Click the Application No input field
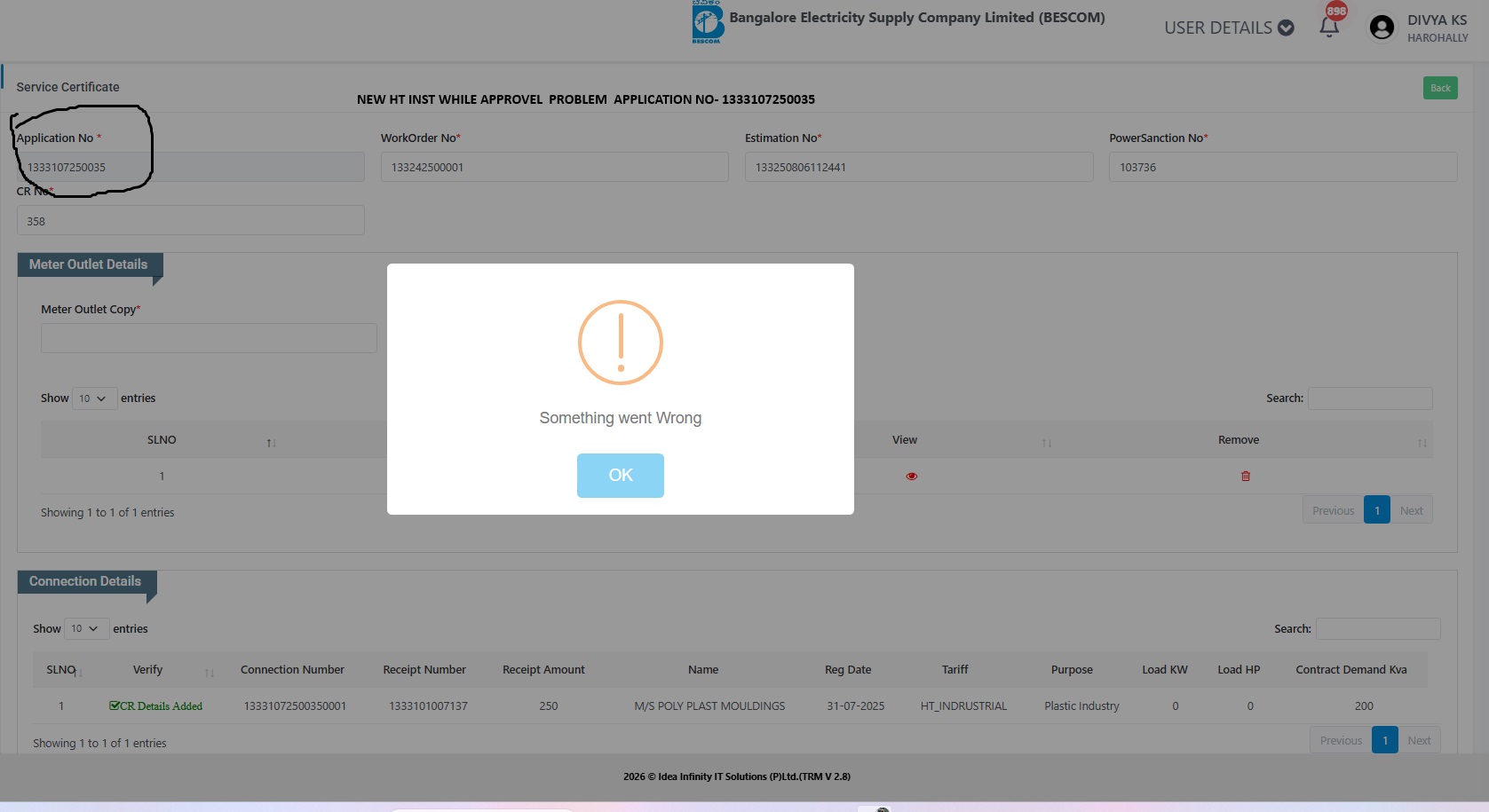This screenshot has height=812, width=1489. coord(191,167)
